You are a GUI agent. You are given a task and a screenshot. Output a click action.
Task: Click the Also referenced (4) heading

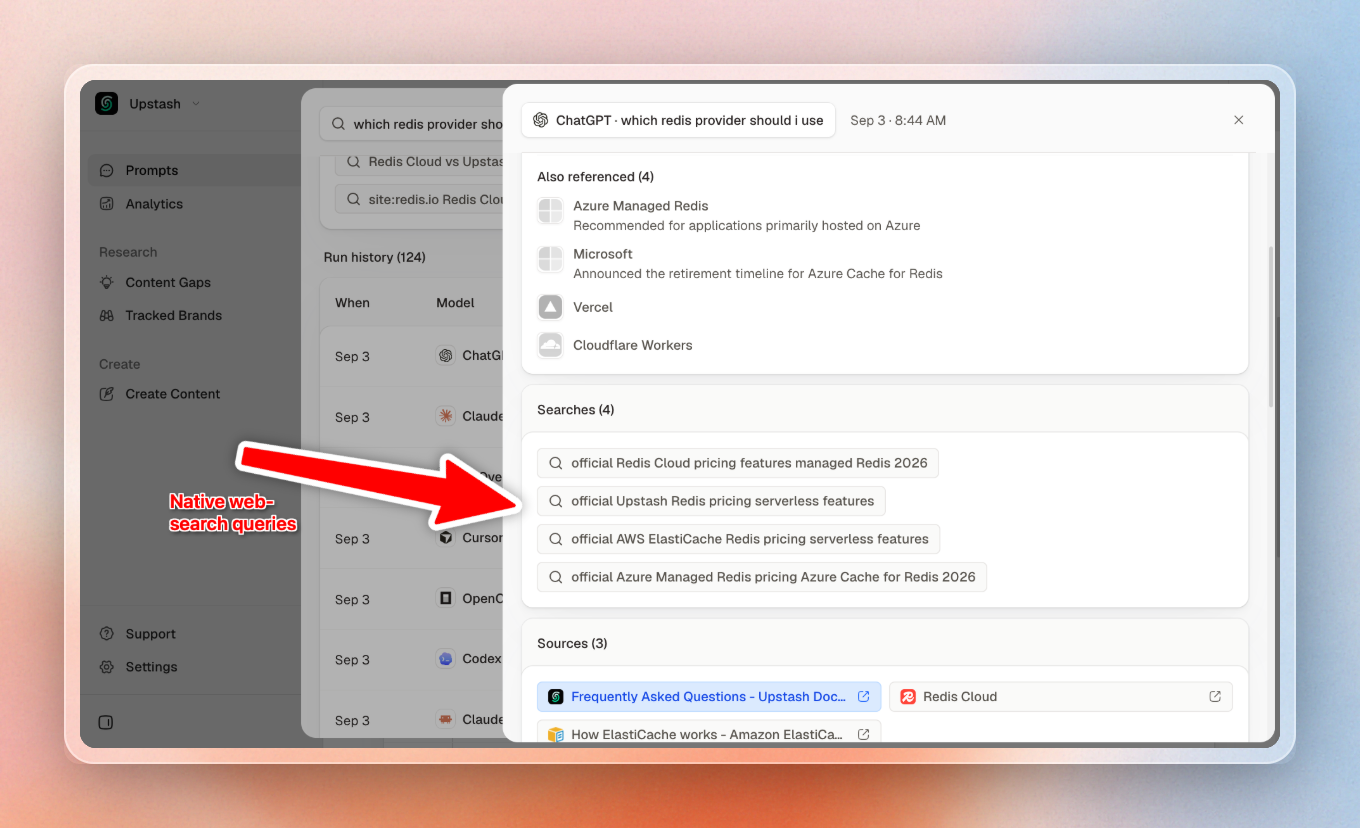(x=595, y=177)
